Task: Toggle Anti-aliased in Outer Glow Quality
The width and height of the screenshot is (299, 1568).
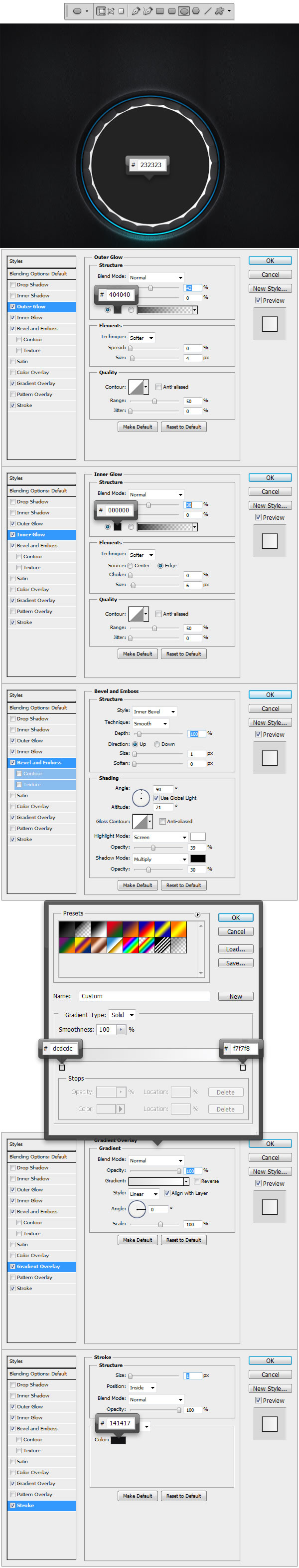Action: click(158, 387)
